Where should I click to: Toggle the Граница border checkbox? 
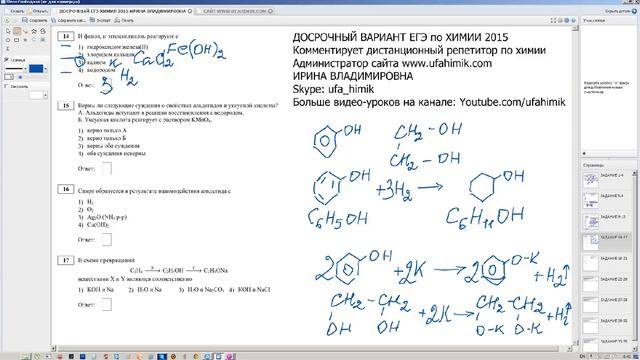coord(7,60)
